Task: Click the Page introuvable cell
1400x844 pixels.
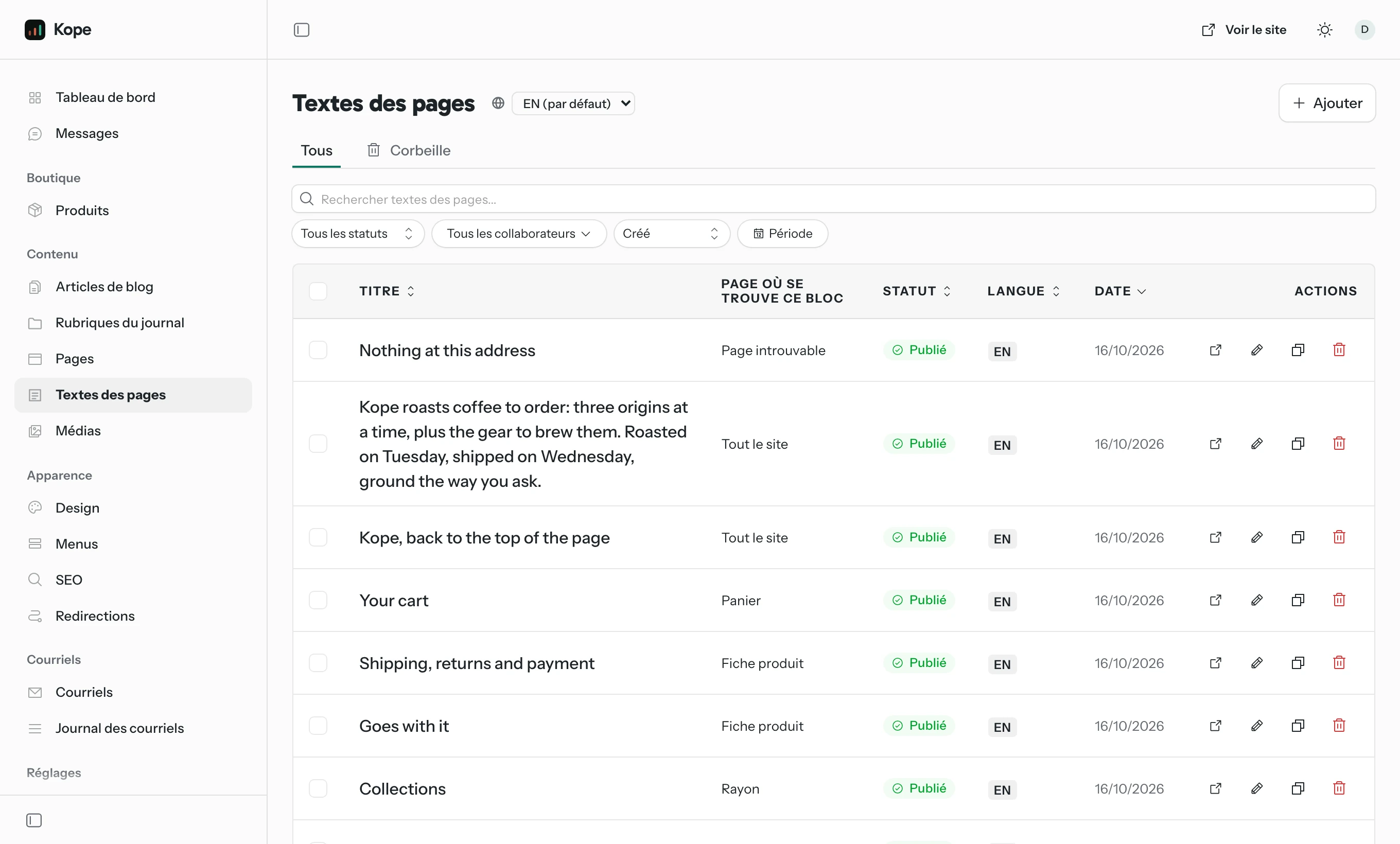Action: 773,350
